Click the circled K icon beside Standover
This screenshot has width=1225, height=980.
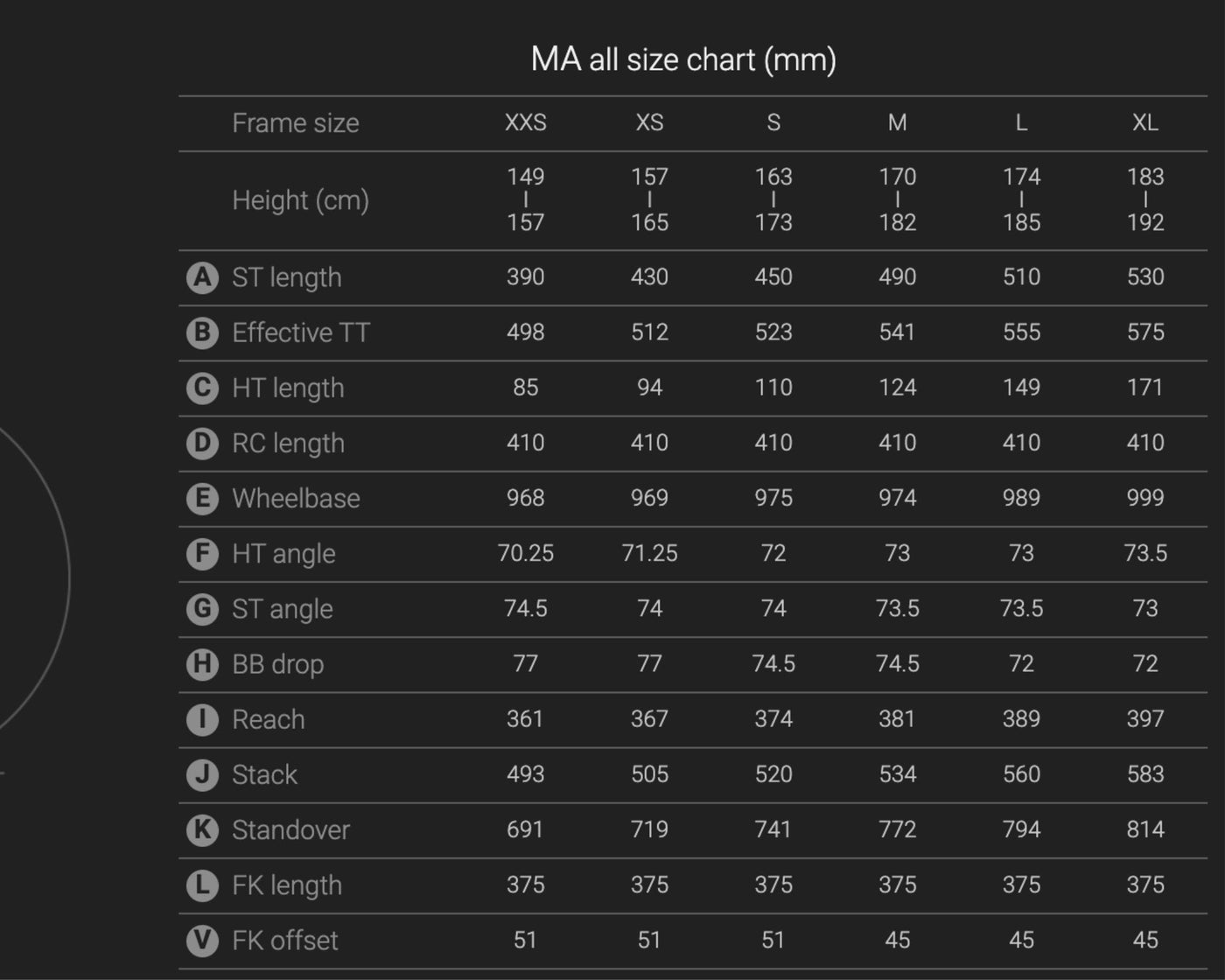tap(202, 829)
